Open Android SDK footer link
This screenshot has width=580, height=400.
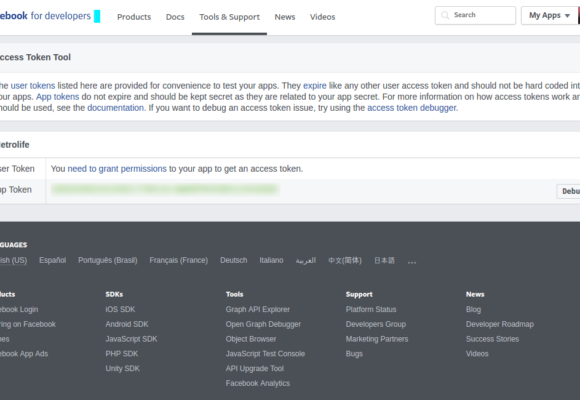pyautogui.click(x=127, y=324)
